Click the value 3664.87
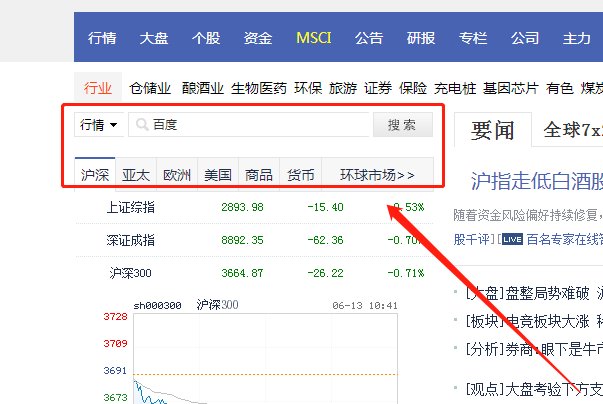Viewport: 603px width, 404px height. coord(242,273)
